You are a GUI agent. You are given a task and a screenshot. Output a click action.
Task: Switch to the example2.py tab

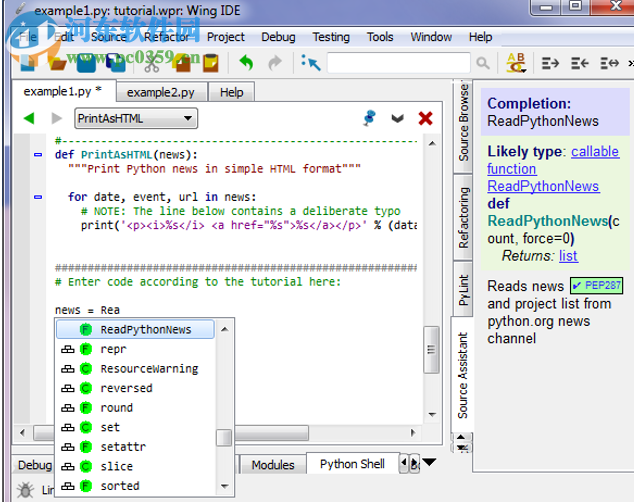coord(162,92)
